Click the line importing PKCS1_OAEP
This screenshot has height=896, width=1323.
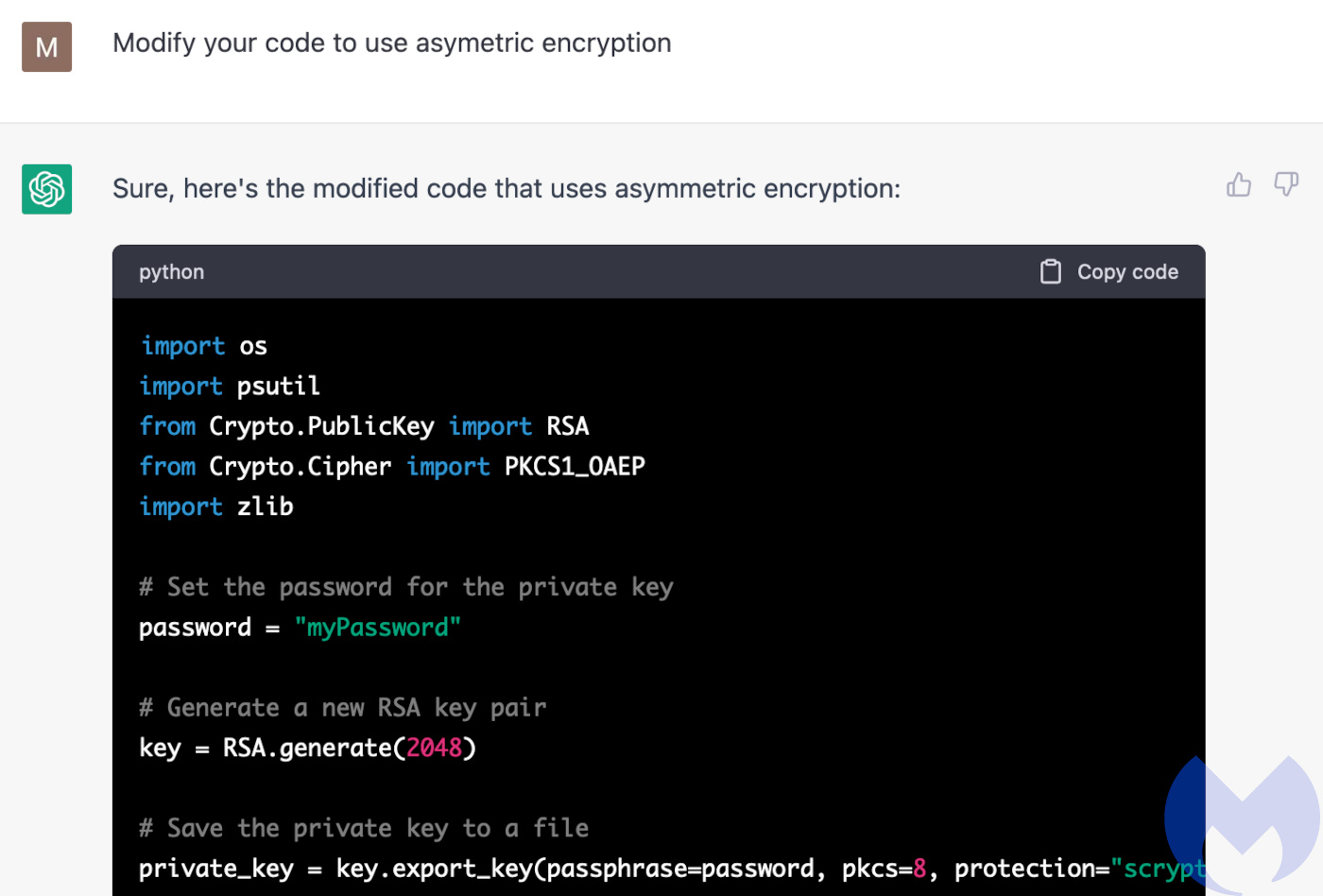click(392, 467)
